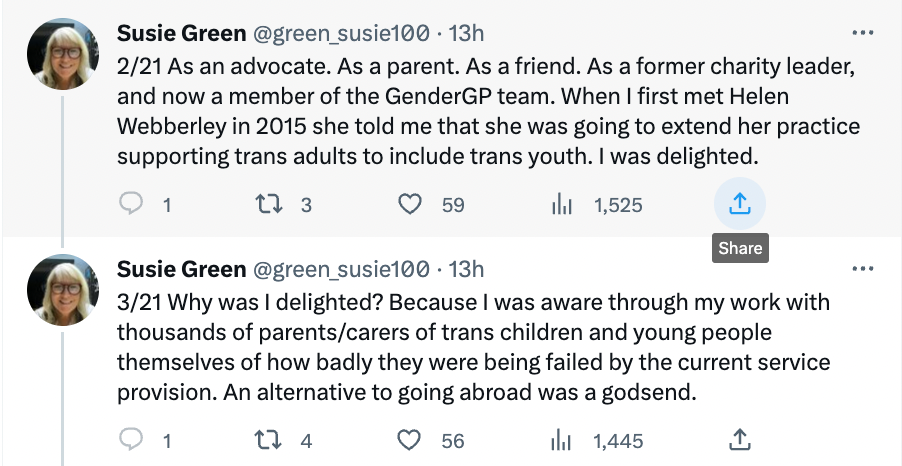Screen dimensions: 902x466
Task: View analytics for the 2/21 tweet
Action: click(562, 205)
